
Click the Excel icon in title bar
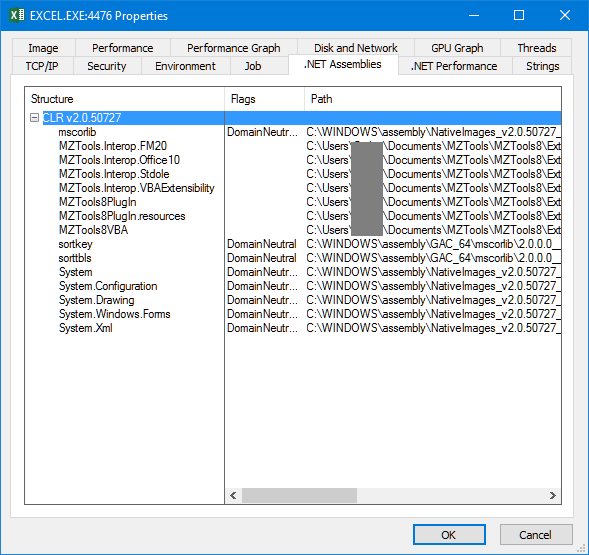(x=17, y=15)
